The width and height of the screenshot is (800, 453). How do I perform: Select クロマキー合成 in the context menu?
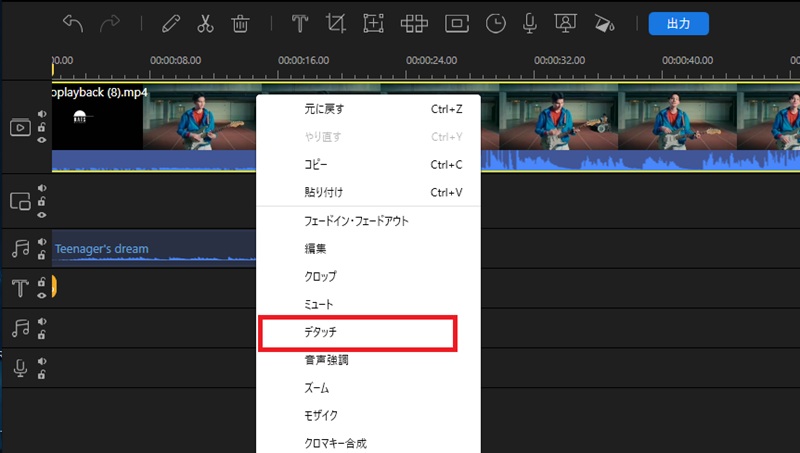click(368, 443)
